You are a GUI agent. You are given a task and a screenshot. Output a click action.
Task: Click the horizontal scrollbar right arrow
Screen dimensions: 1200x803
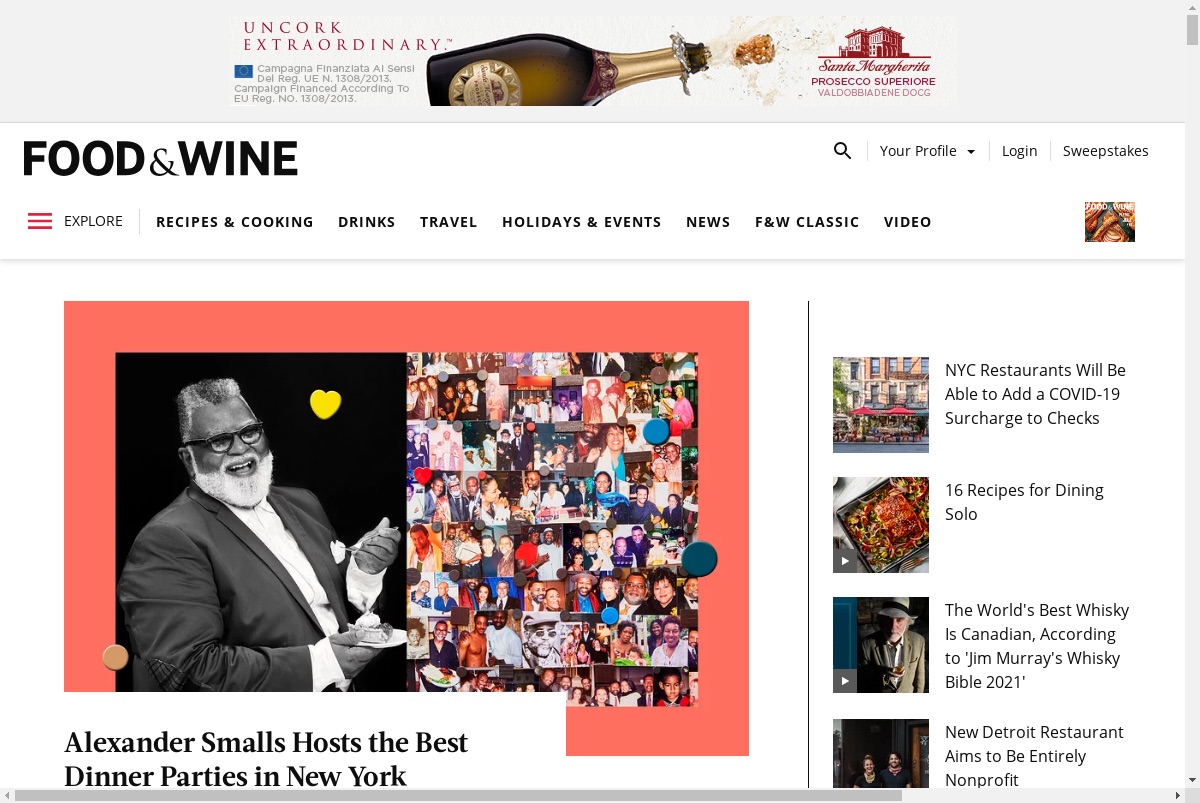(1177, 795)
